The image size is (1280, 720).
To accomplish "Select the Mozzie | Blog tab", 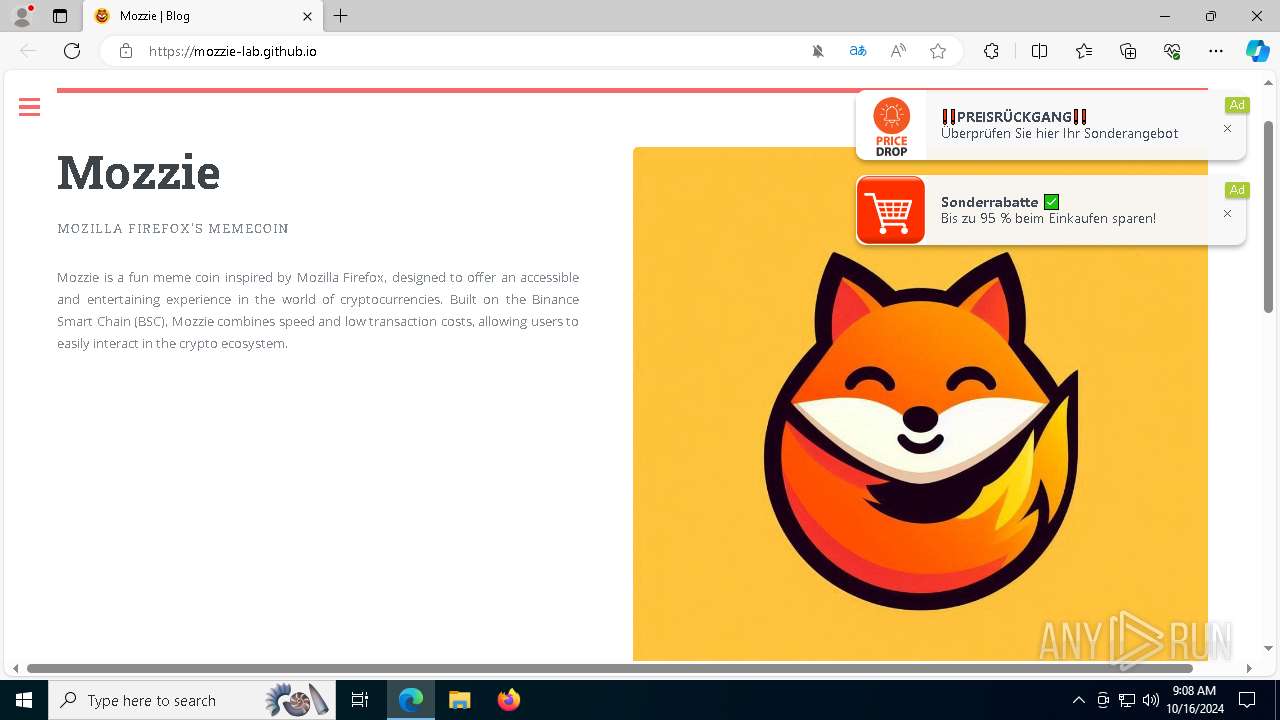I will coord(203,16).
